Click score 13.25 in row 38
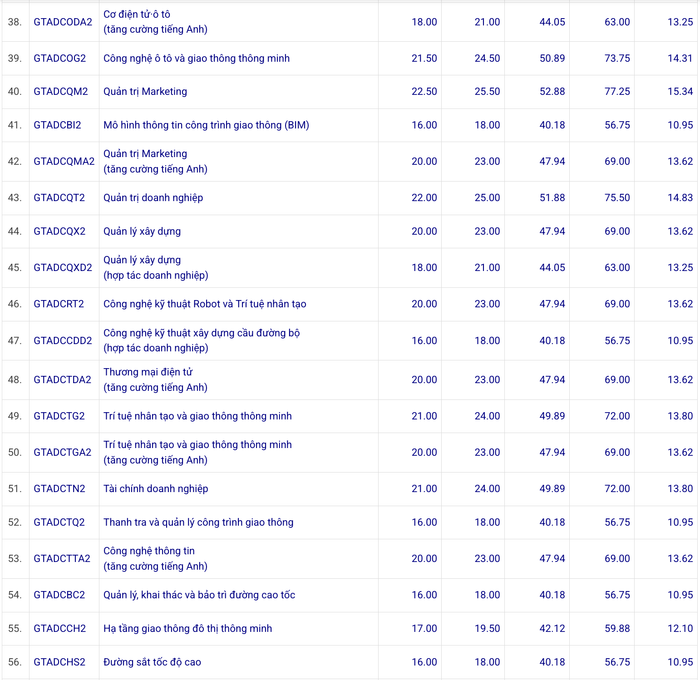The image size is (700, 680). pyautogui.click(x=680, y=22)
